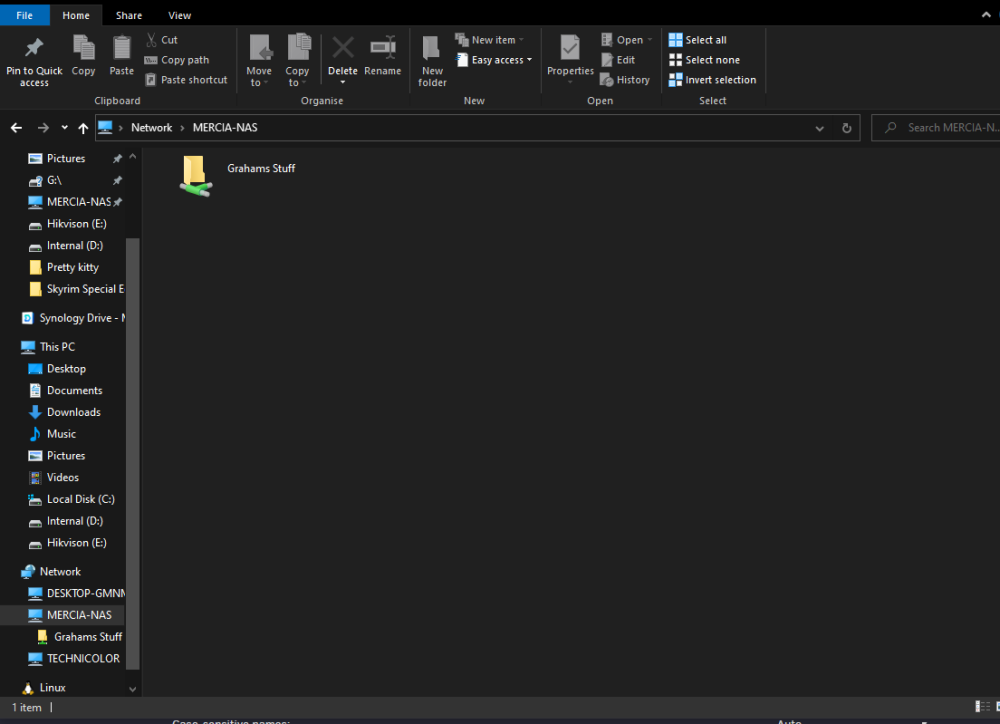Click the Copy ribbon icon
This screenshot has height=724, width=1000.
84,48
